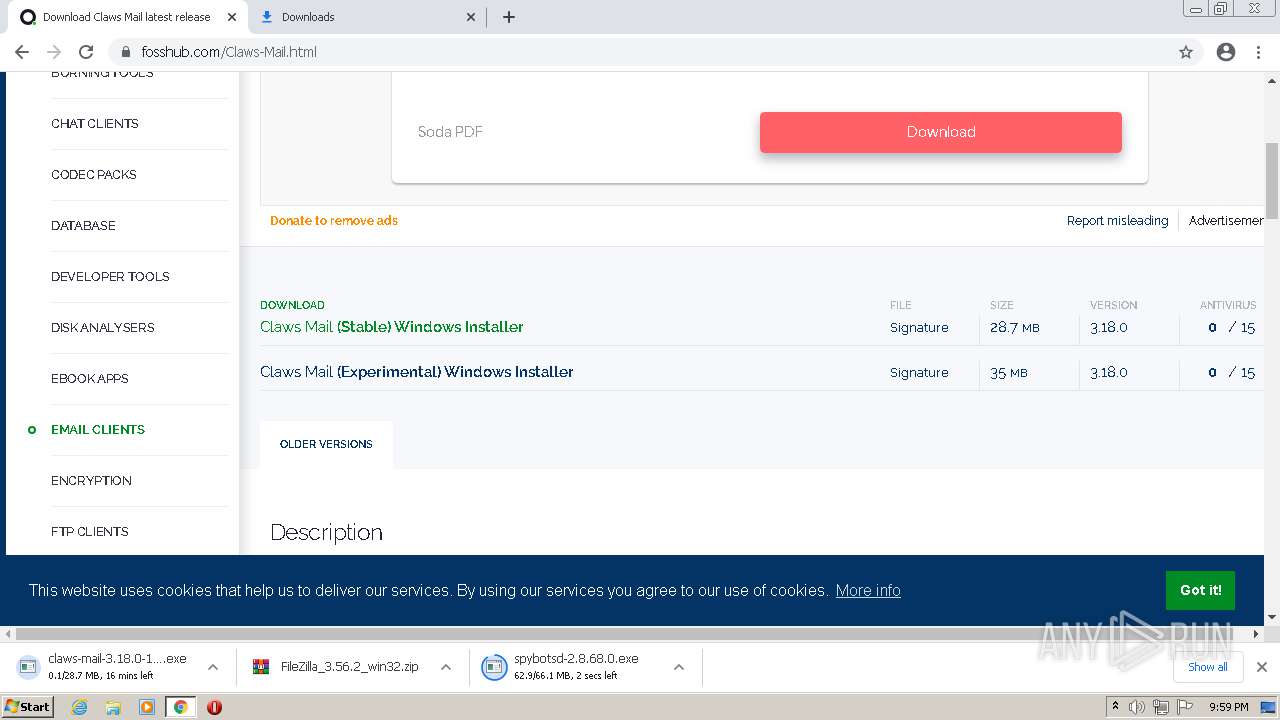Viewport: 1280px width, 720px height.
Task: Open the red shield taskbar icon
Action: pyautogui.click(x=214, y=707)
